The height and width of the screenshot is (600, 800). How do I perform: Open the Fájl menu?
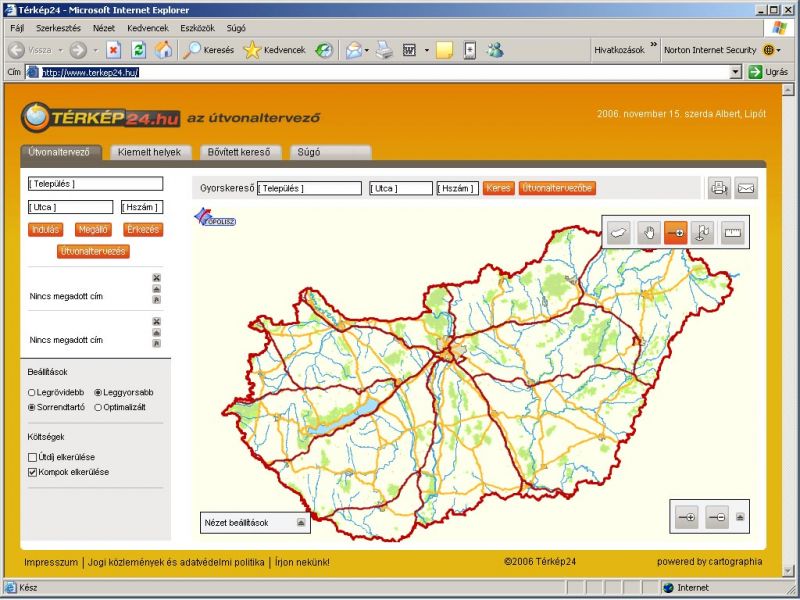point(17,28)
